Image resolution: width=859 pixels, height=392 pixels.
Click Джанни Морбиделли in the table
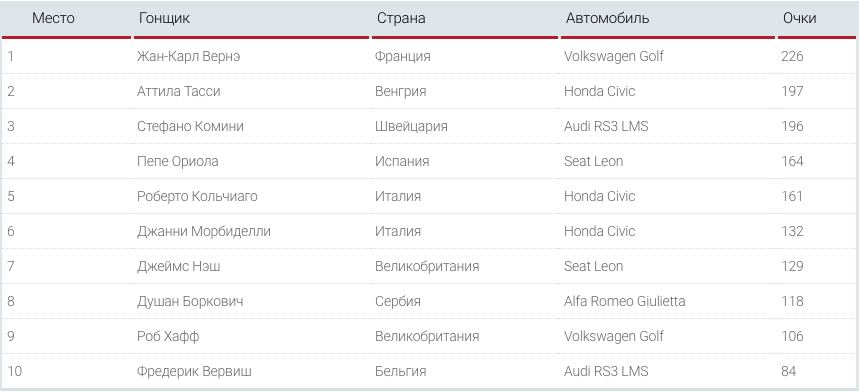(x=204, y=232)
